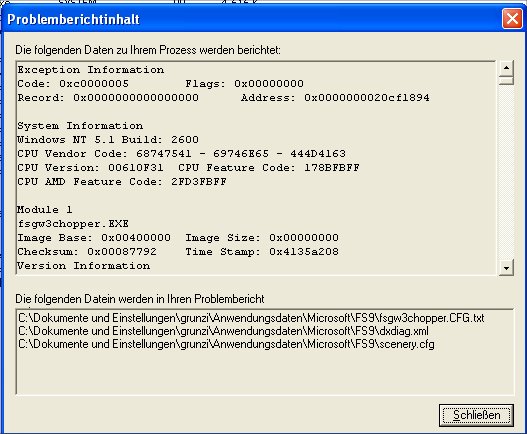The image size is (527, 434).
Task: Click the 'Flags: 0x00000000' value
Action: pos(244,84)
